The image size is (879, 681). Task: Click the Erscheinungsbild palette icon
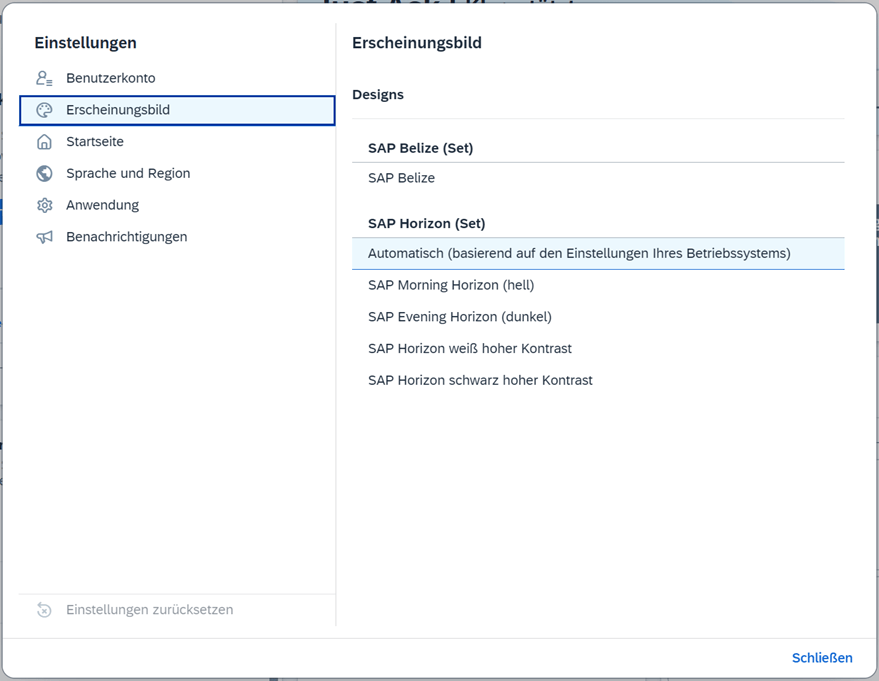pyautogui.click(x=44, y=110)
